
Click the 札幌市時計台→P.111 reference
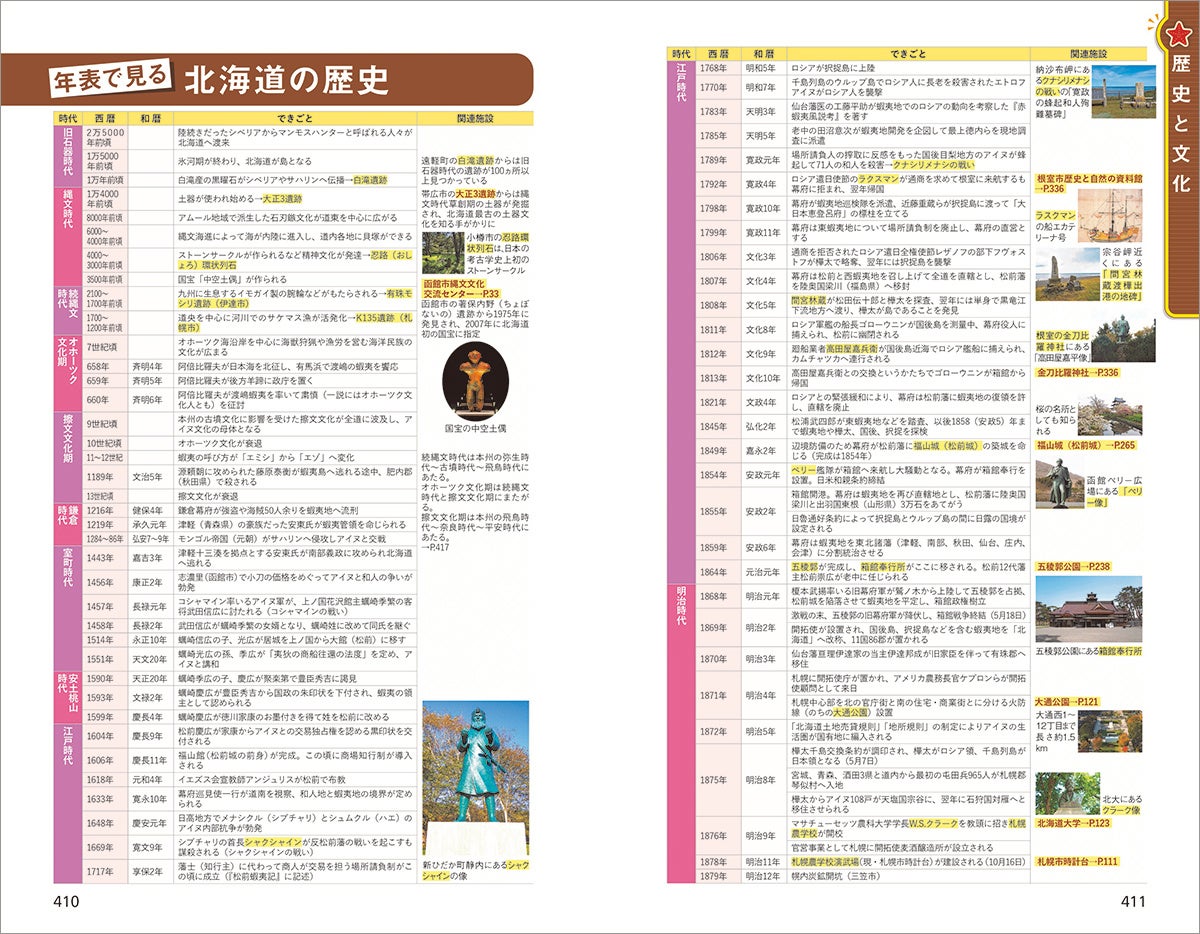(1075, 861)
